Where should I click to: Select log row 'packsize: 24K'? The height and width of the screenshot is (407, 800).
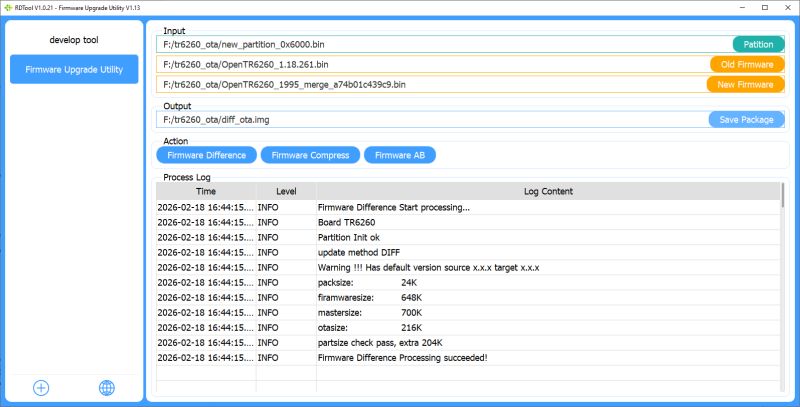(468, 283)
